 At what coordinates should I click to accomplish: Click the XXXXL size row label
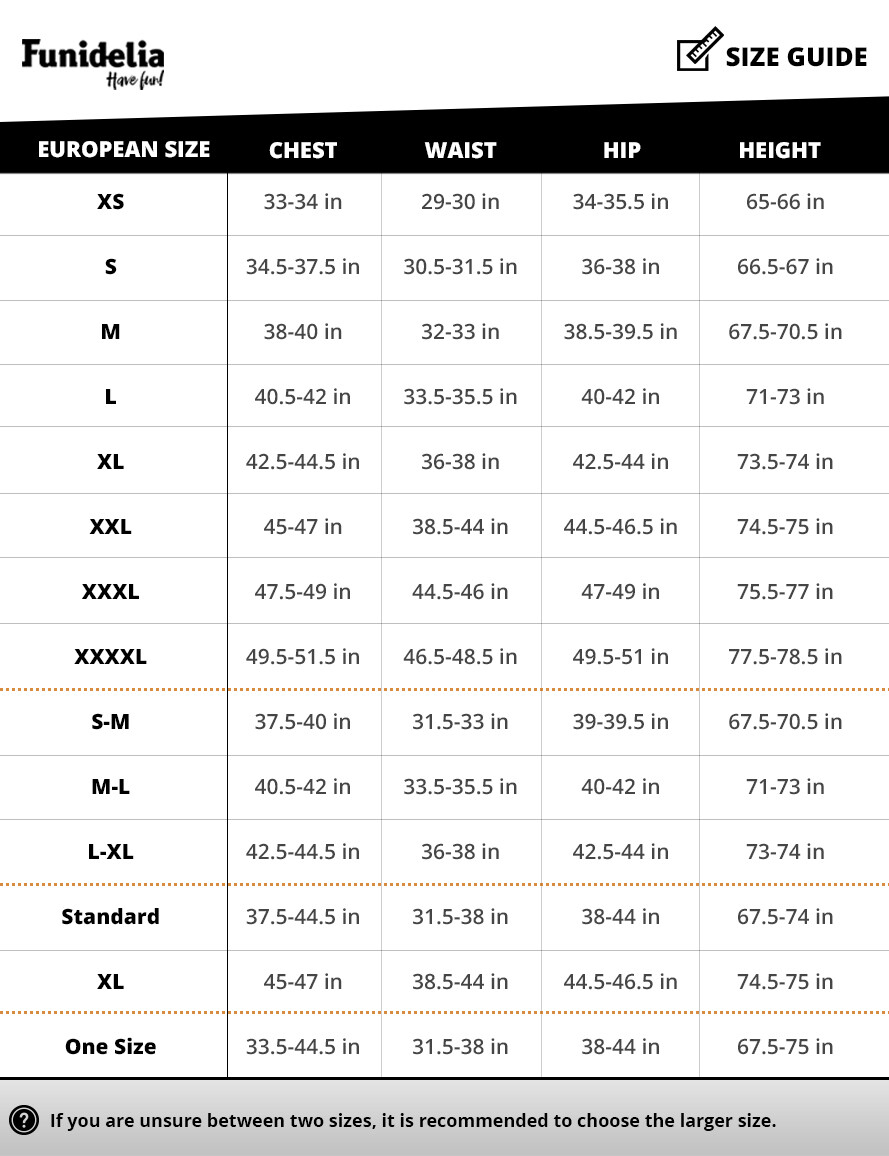tap(111, 656)
